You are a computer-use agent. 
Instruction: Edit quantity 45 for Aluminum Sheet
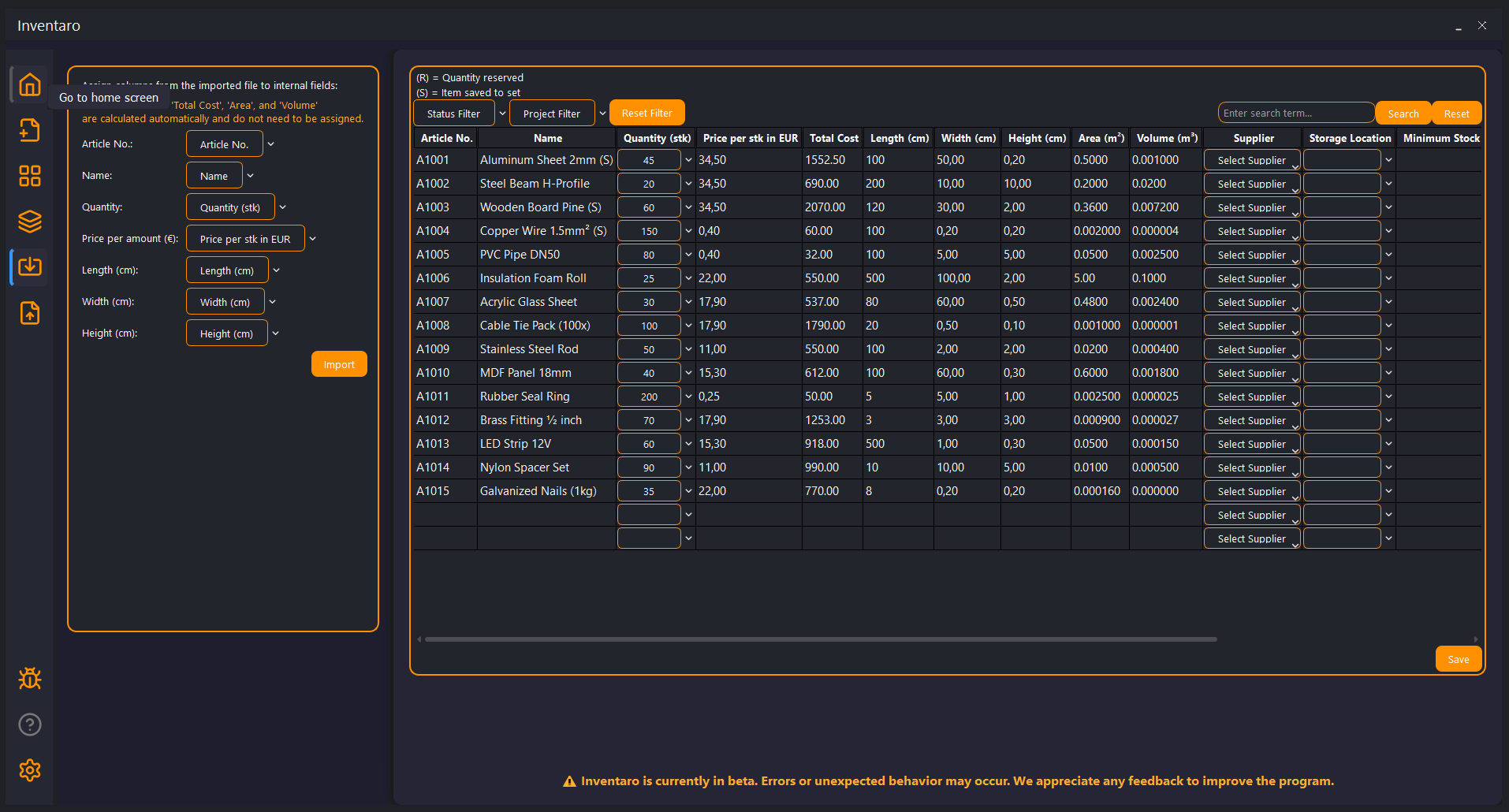pyautogui.click(x=649, y=160)
